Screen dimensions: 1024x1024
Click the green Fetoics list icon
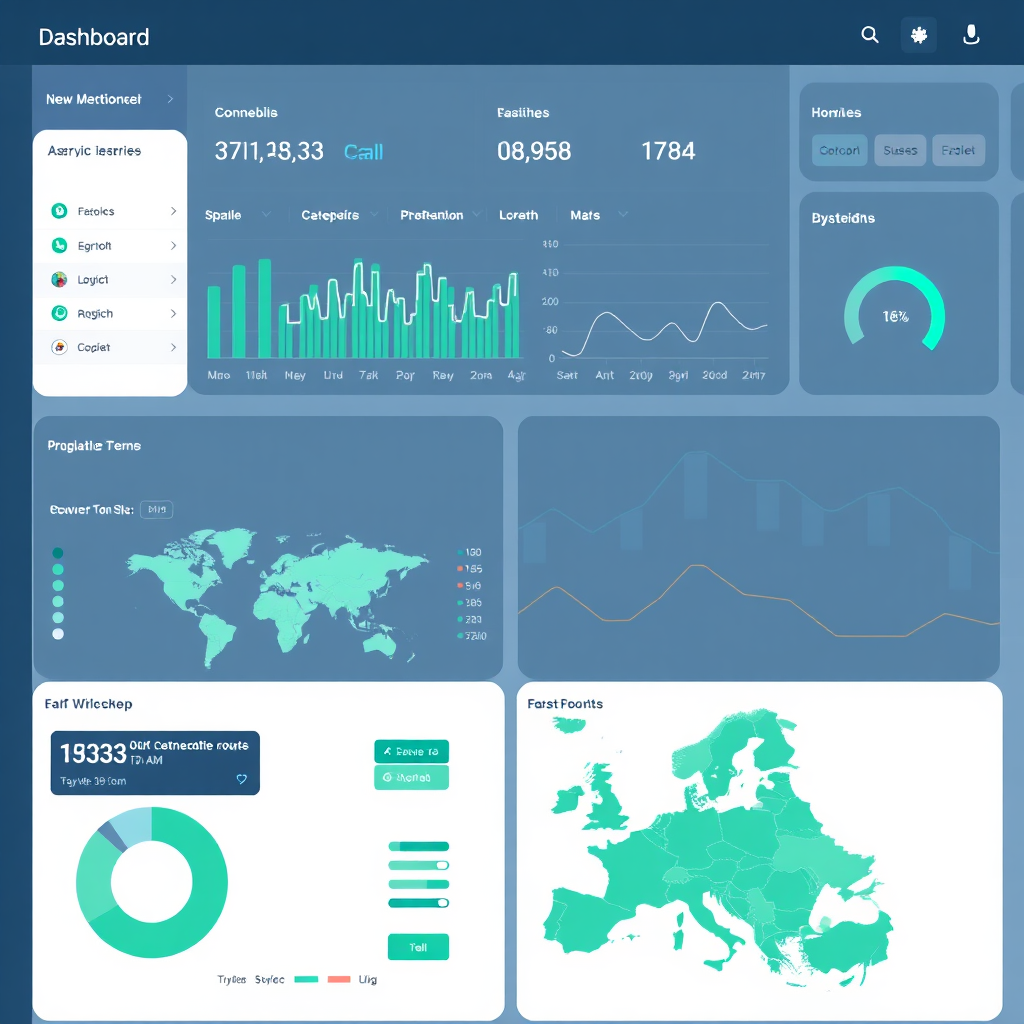[59, 211]
